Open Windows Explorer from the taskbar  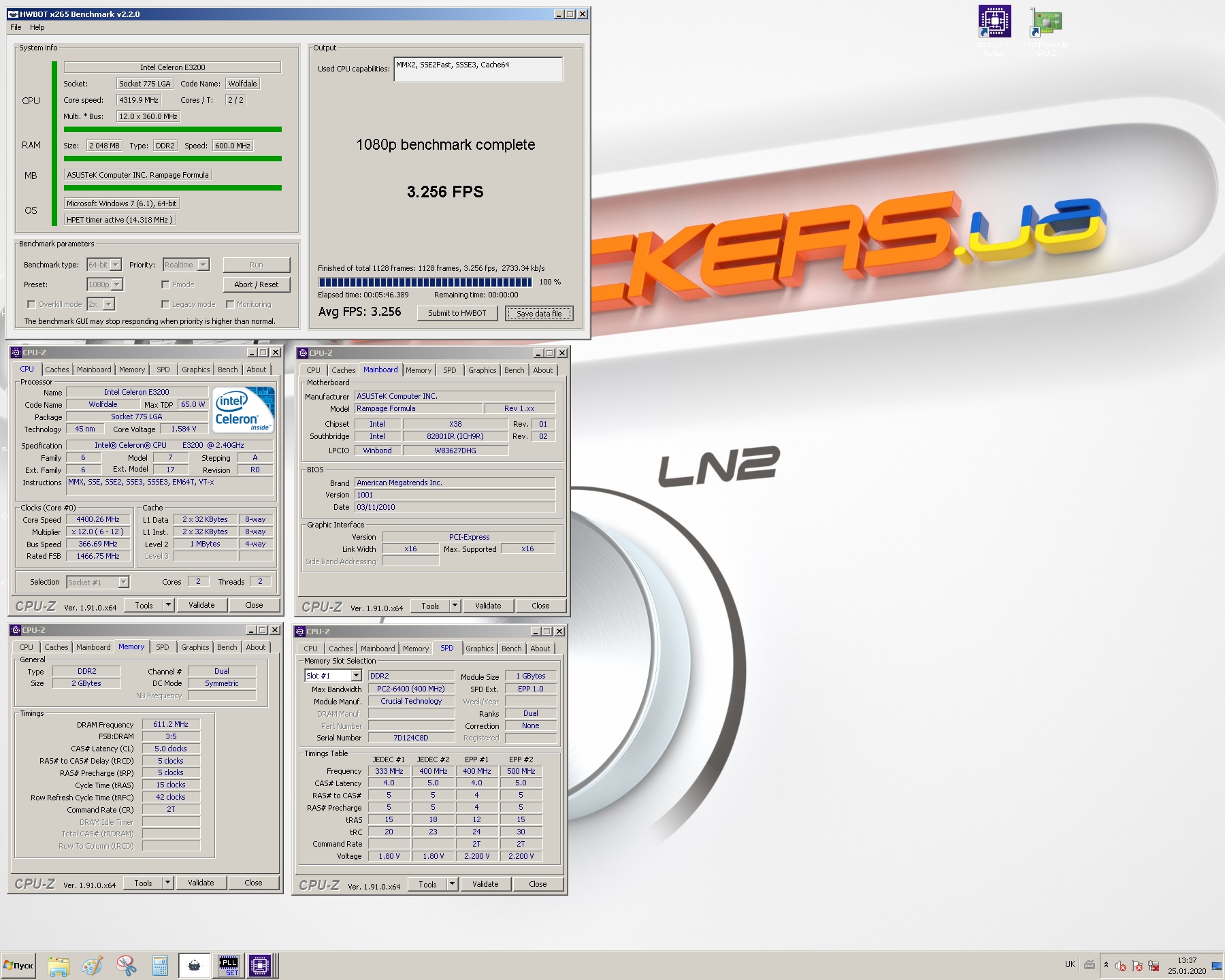pyautogui.click(x=59, y=965)
